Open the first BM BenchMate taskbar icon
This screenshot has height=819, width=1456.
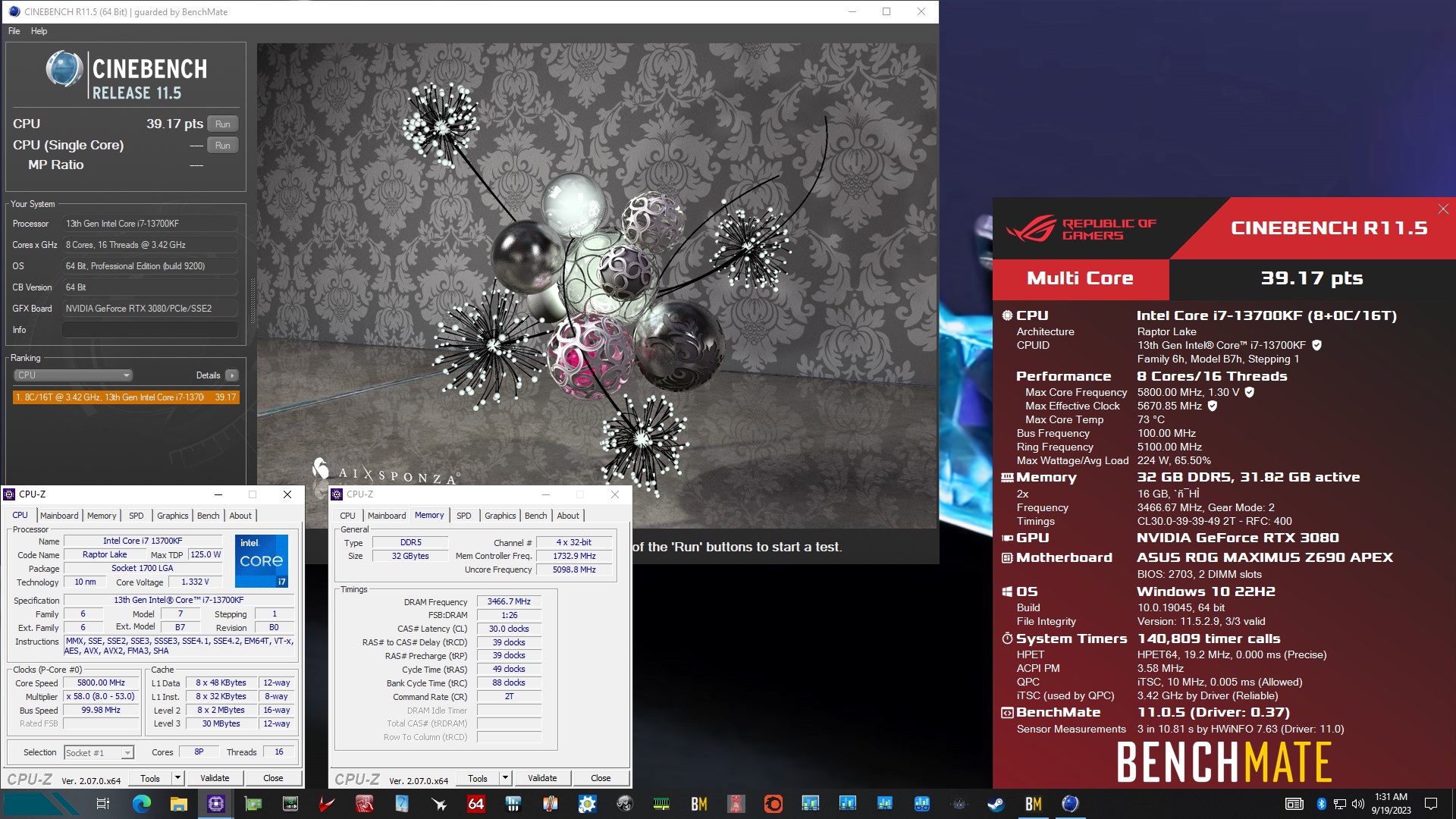click(x=698, y=804)
